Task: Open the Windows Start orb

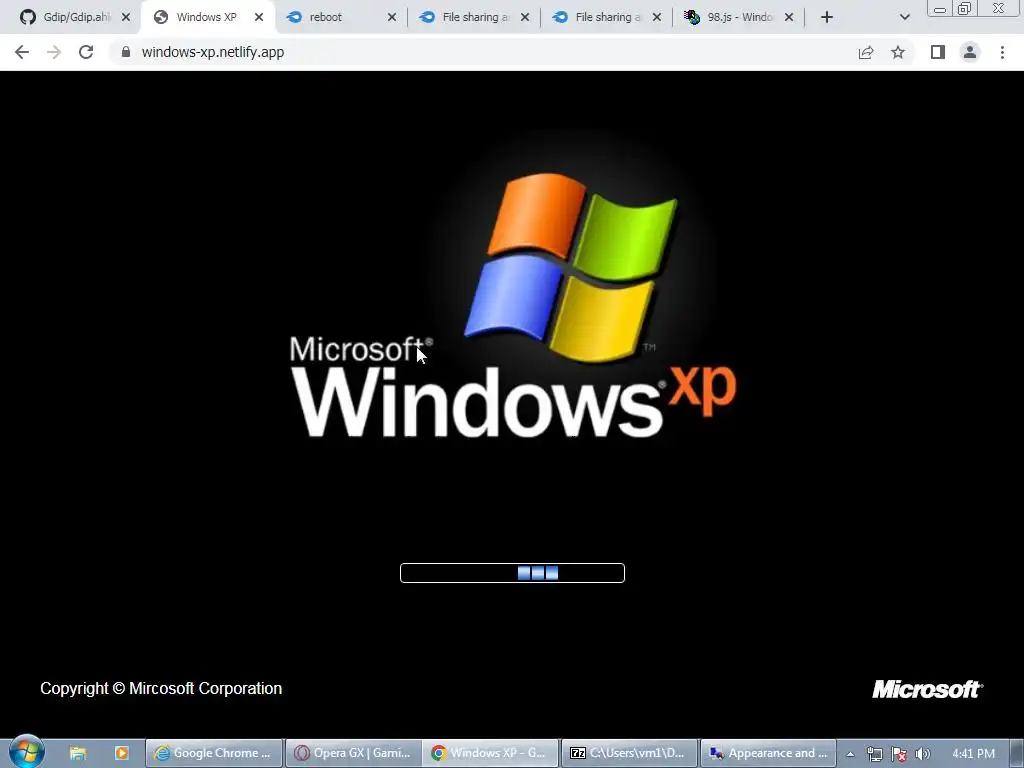Action: tap(27, 752)
